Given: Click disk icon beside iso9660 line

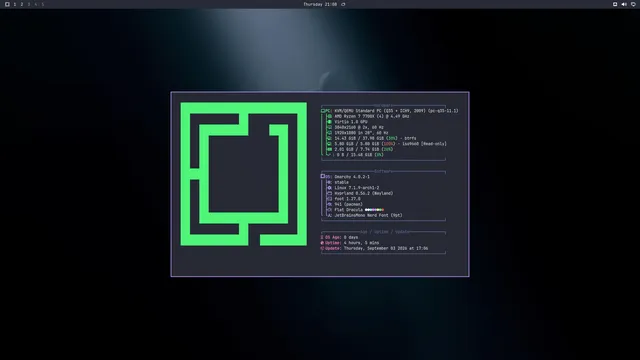Looking at the screenshot, I should tap(329, 144).
